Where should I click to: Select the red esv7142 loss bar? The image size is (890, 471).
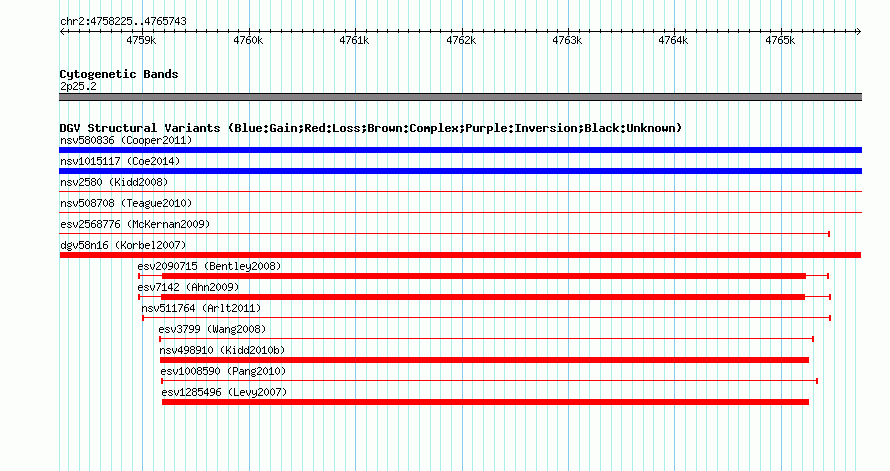pyautogui.click(x=483, y=297)
